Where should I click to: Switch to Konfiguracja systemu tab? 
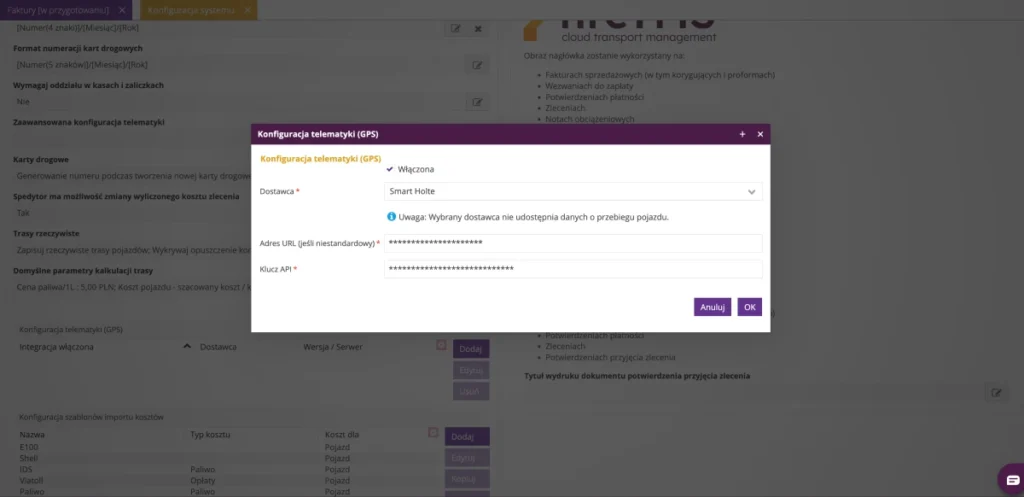(x=191, y=10)
